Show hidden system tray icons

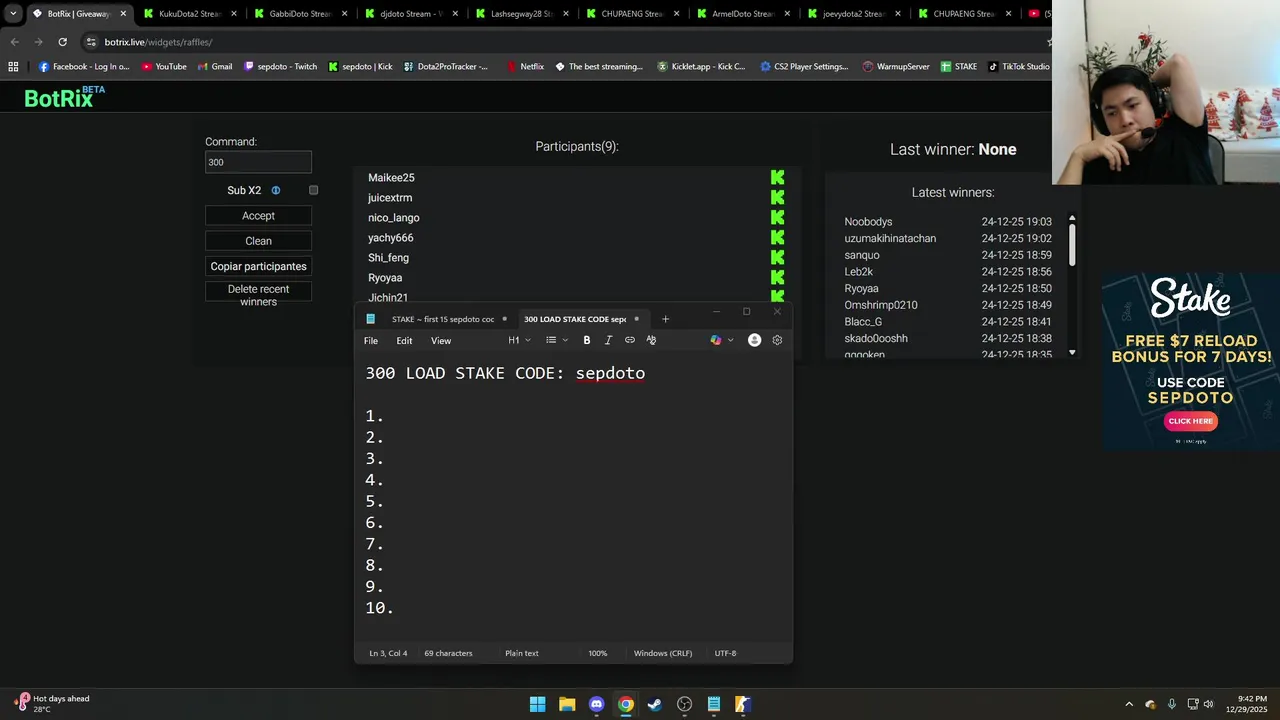pyautogui.click(x=1129, y=704)
